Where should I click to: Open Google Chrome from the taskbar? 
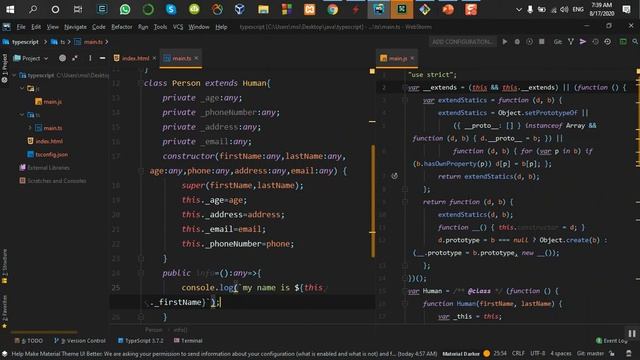[x=333, y=9]
